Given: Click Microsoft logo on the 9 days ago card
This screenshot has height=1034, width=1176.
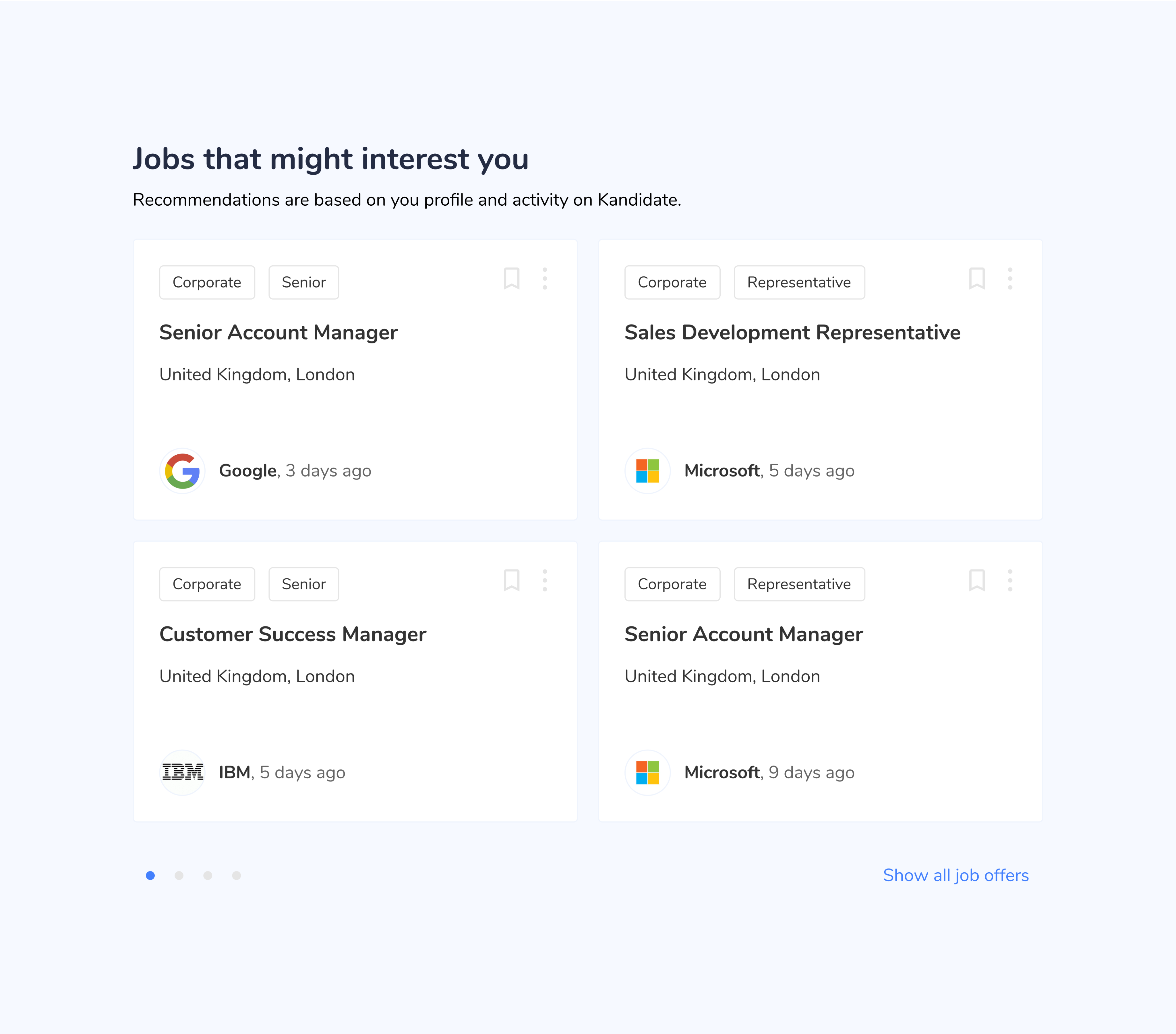Looking at the screenshot, I should [x=647, y=773].
